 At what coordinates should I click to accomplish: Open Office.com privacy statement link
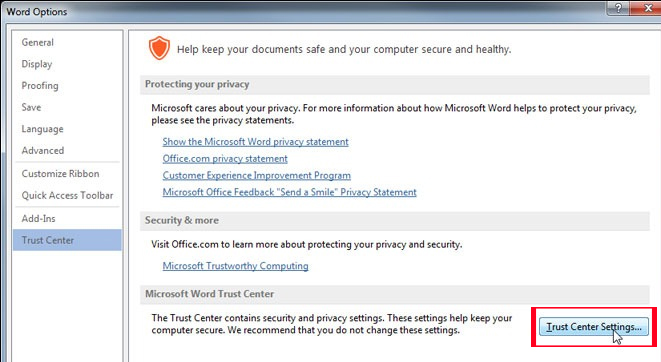[225, 159]
